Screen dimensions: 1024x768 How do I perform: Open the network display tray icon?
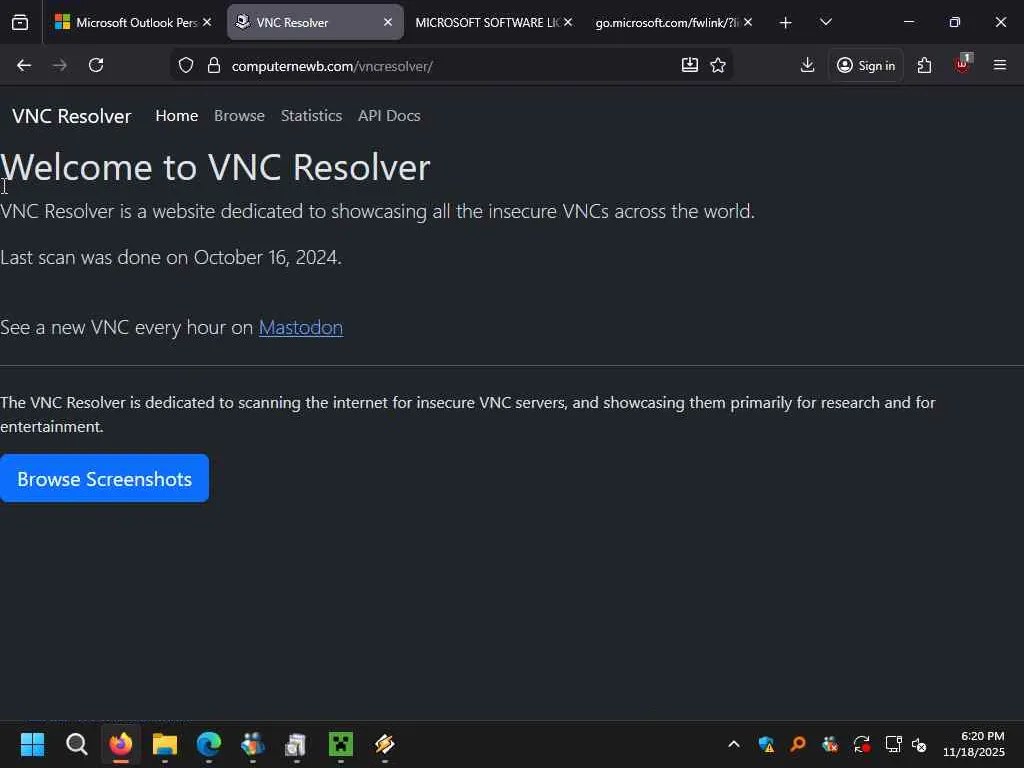(x=893, y=744)
